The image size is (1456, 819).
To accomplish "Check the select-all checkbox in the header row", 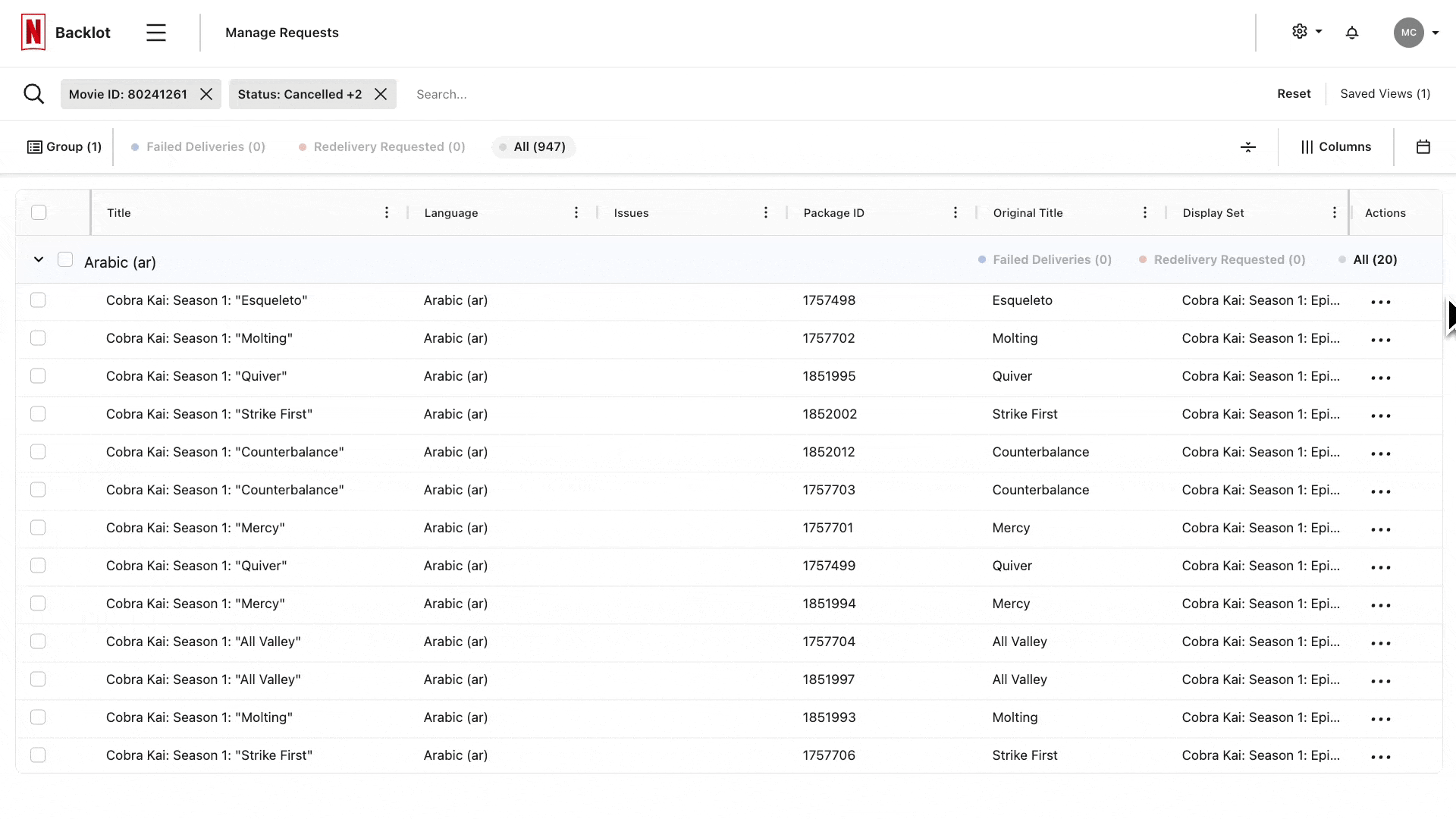I will pos(39,212).
